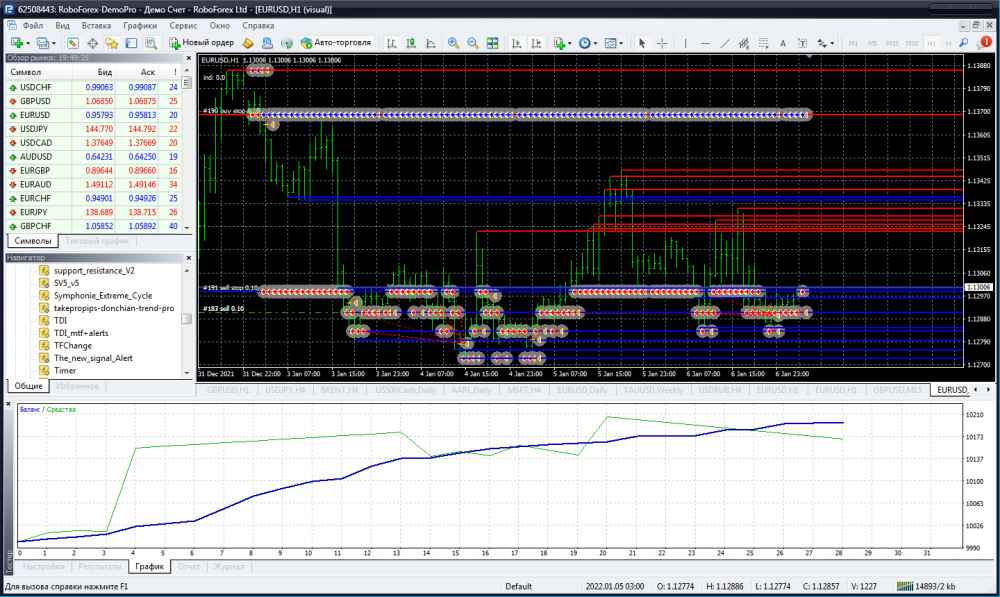Switch to tester Результаты tab
Screen dimensions: 1000x597
tap(99, 566)
